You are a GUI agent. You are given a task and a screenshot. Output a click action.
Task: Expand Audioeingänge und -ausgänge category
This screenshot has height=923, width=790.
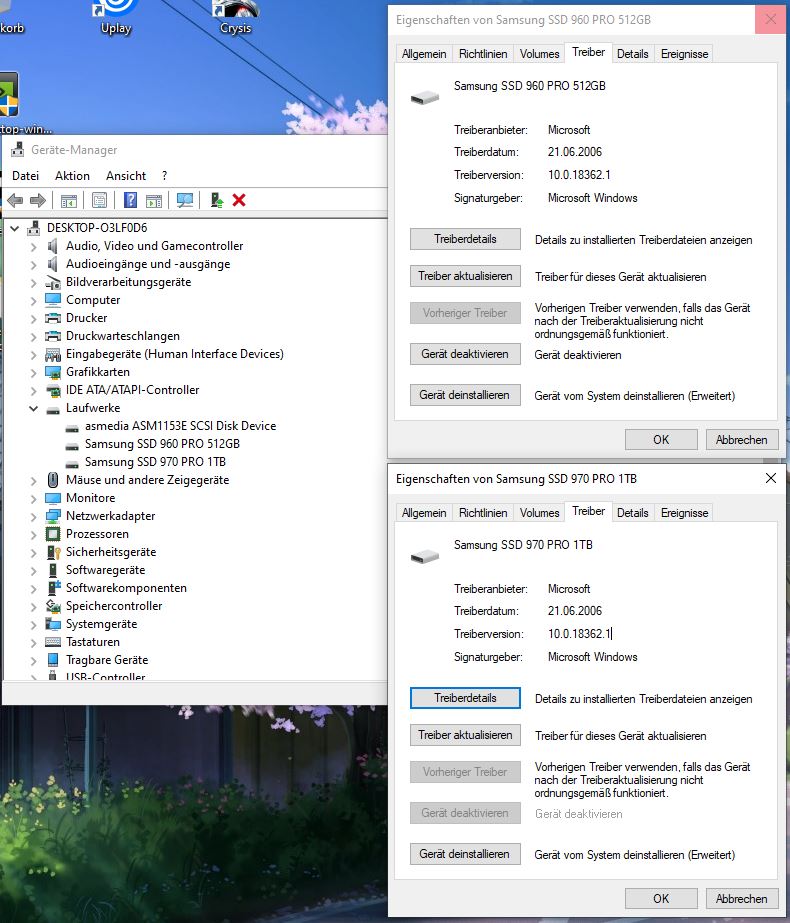point(34,264)
